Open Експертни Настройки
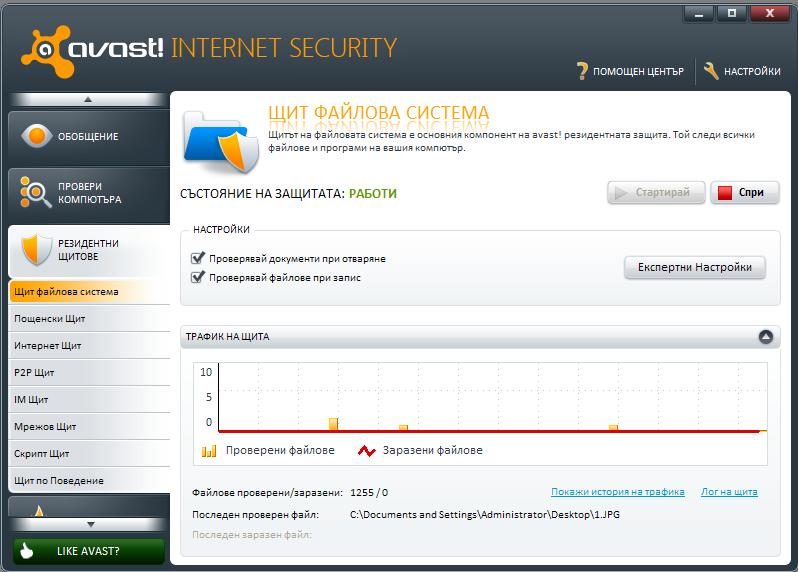Image resolution: width=798 pixels, height=572 pixels. [695, 267]
